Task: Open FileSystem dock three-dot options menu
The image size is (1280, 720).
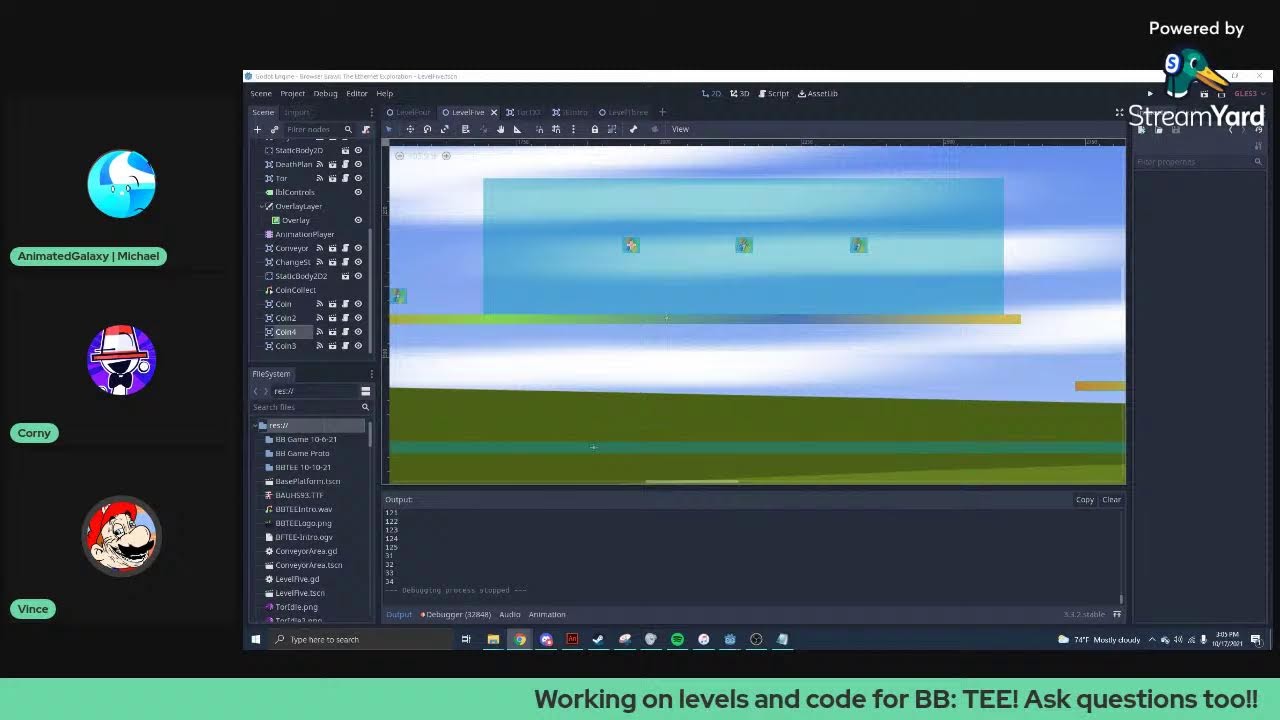Action: point(371,374)
